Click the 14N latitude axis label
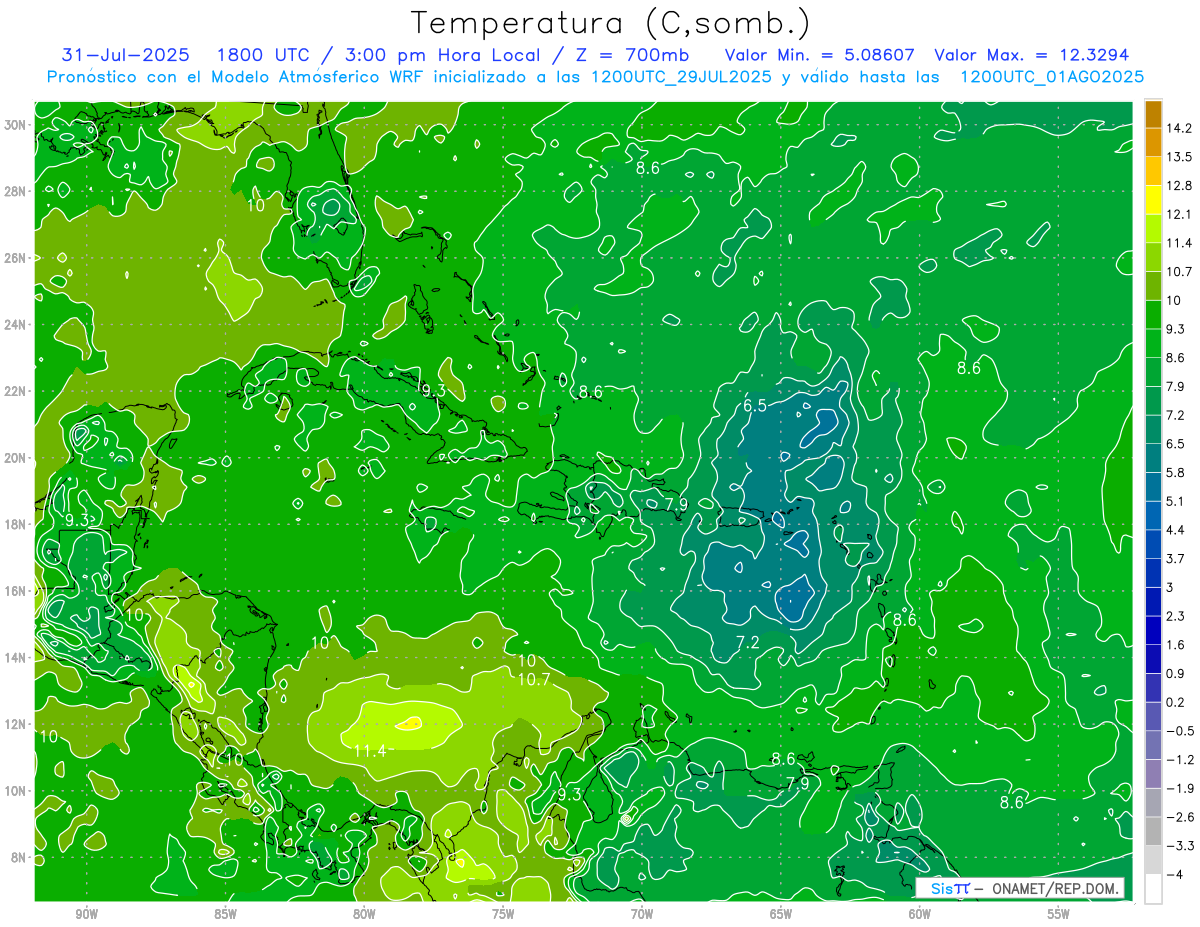Screen dimensions: 1200x927 [15, 657]
